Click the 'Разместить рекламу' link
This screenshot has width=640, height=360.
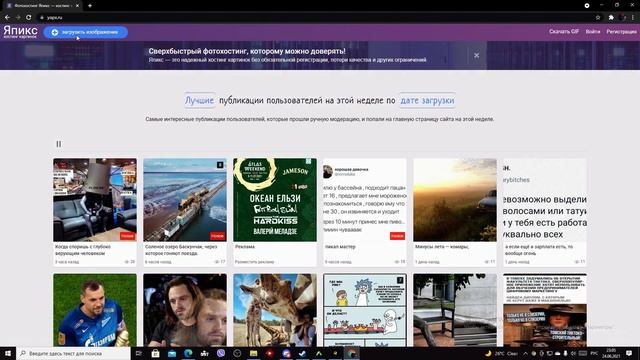click(254, 262)
